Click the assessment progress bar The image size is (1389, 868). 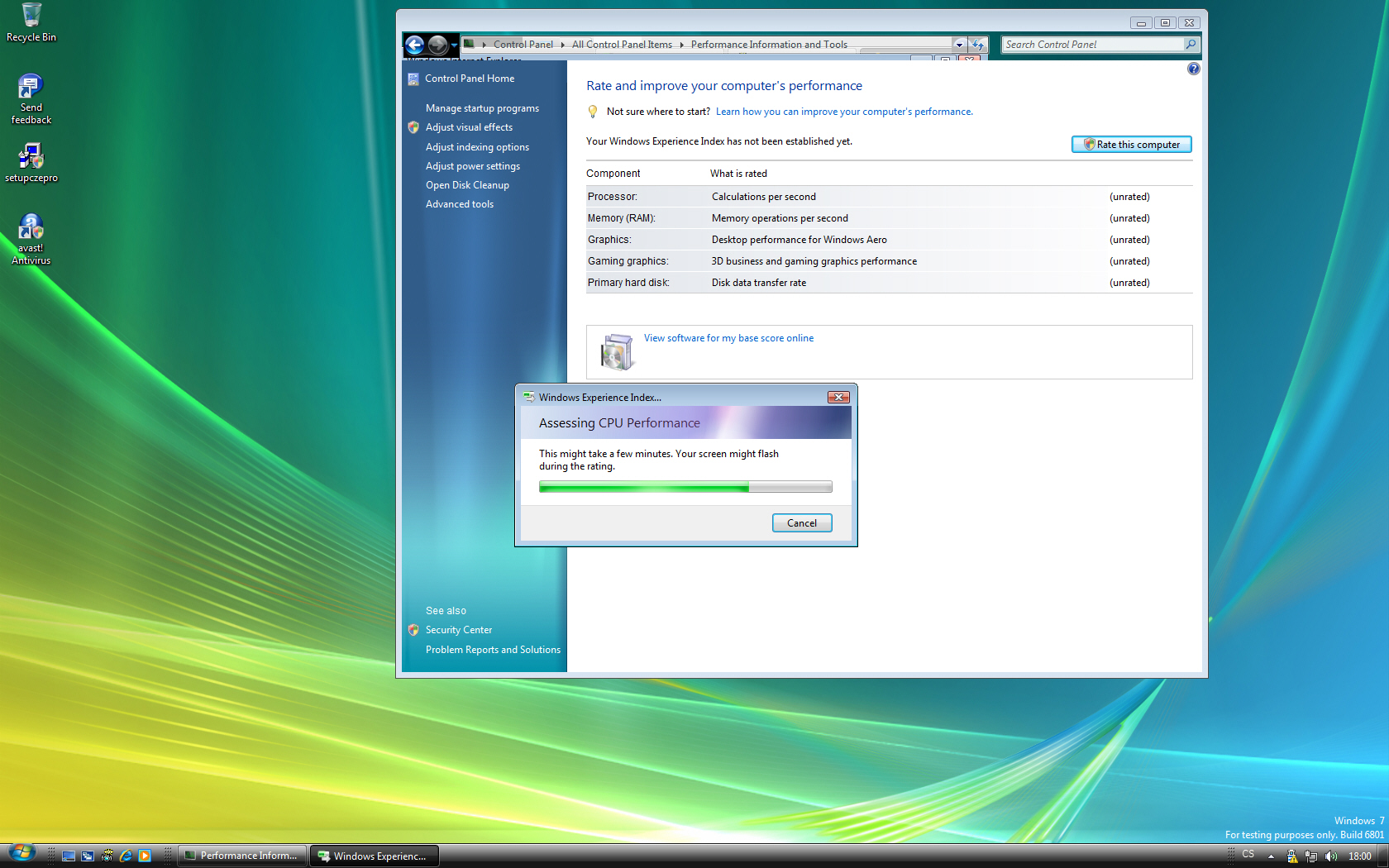coord(685,488)
